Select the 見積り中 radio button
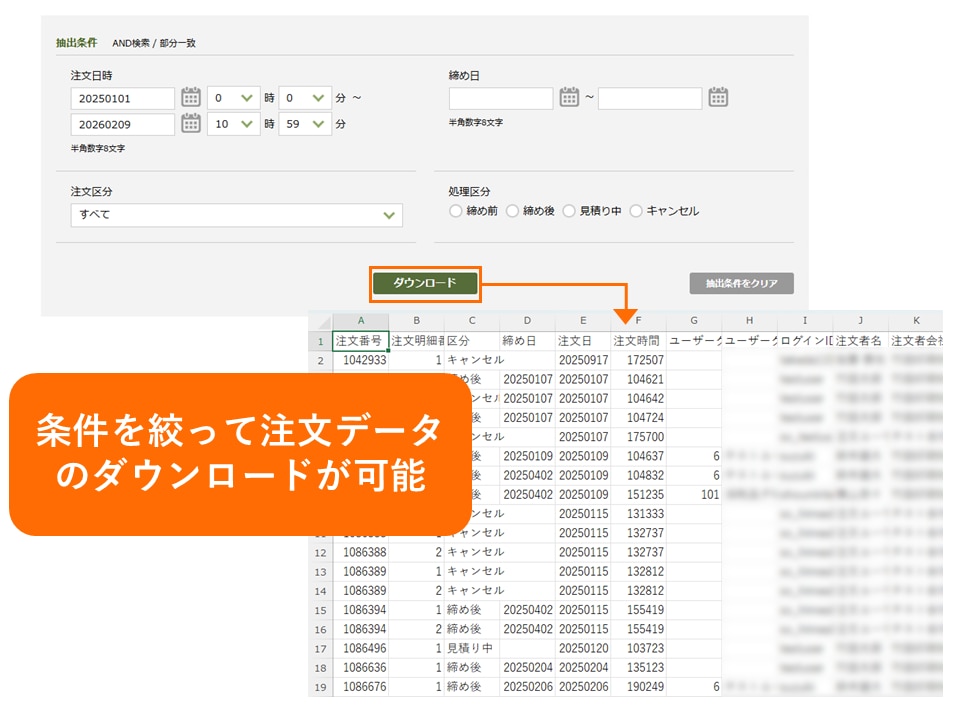This screenshot has width=960, height=720. [x=569, y=211]
